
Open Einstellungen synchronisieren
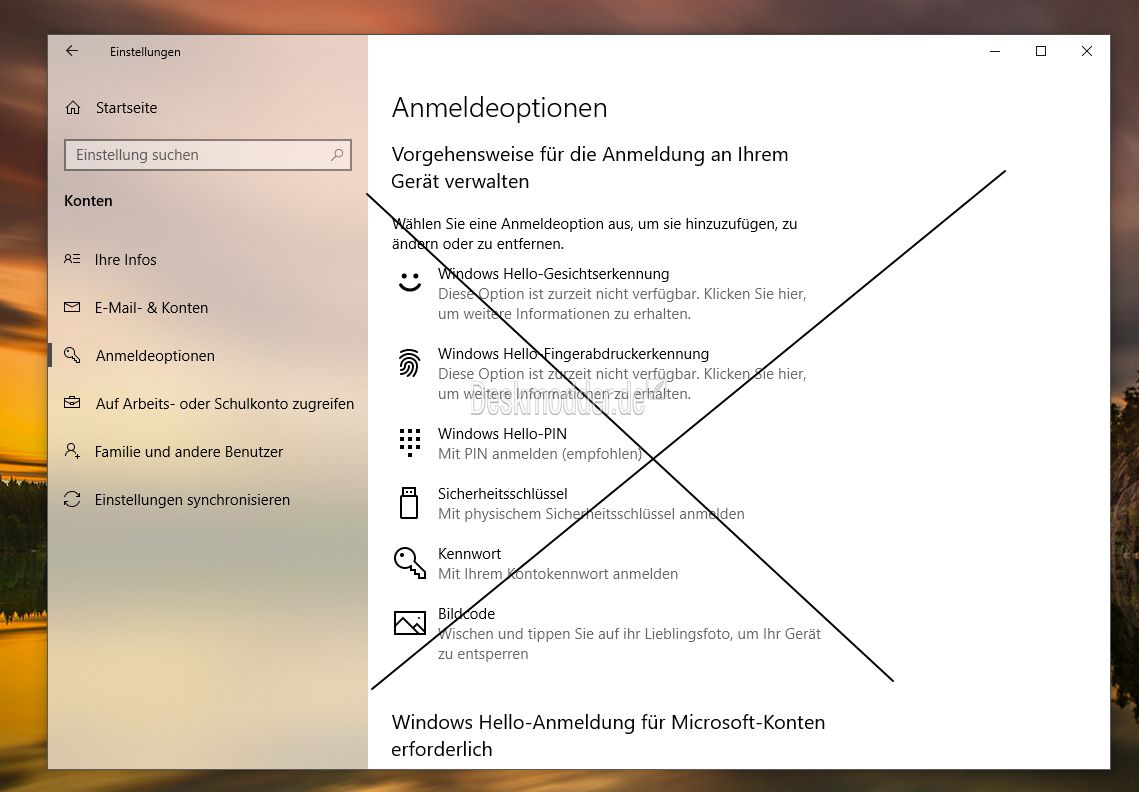[x=208, y=499]
